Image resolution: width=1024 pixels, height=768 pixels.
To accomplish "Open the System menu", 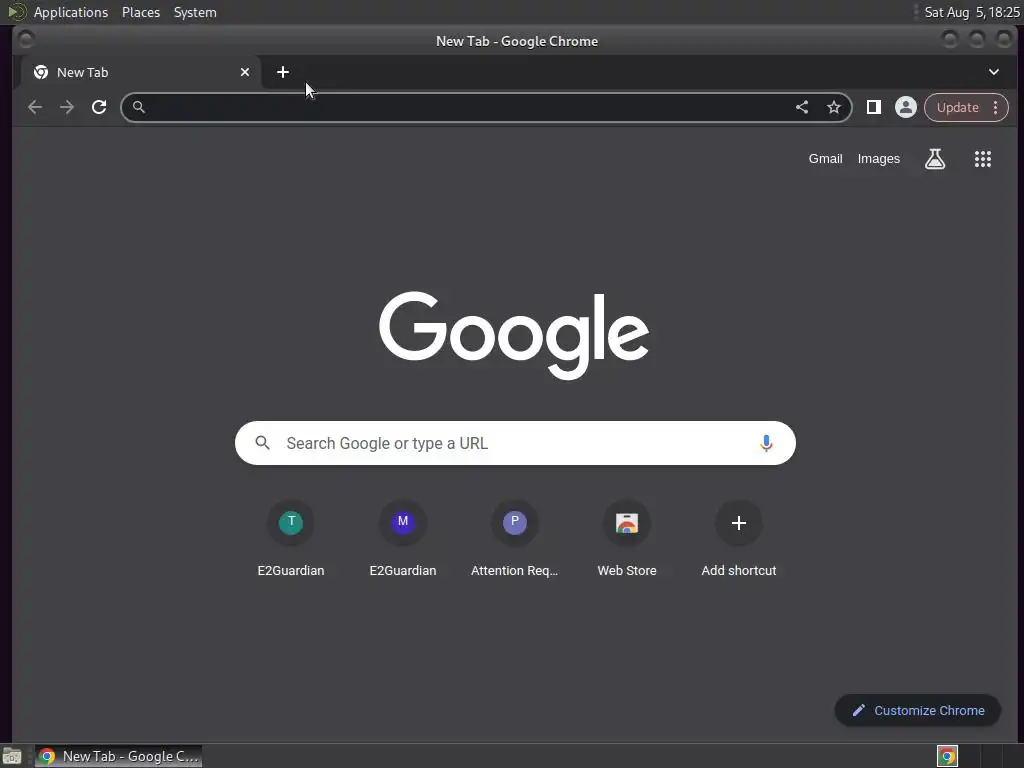I will pyautogui.click(x=195, y=12).
